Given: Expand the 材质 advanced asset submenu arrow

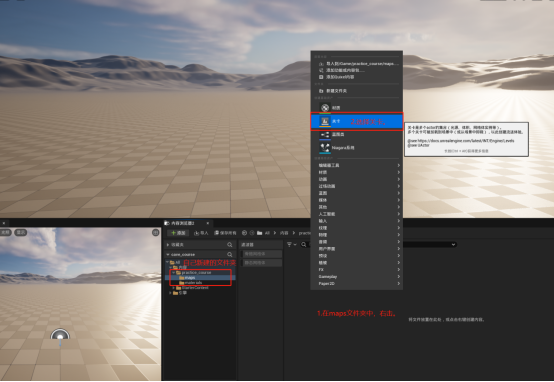Looking at the screenshot, I should [398, 172].
